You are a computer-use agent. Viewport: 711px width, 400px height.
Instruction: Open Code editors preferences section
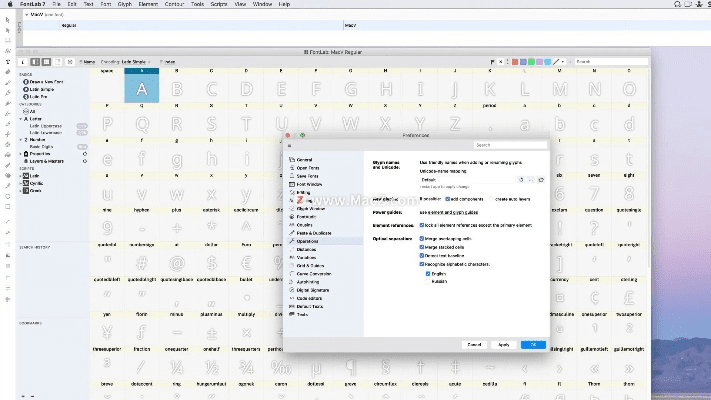pos(309,297)
